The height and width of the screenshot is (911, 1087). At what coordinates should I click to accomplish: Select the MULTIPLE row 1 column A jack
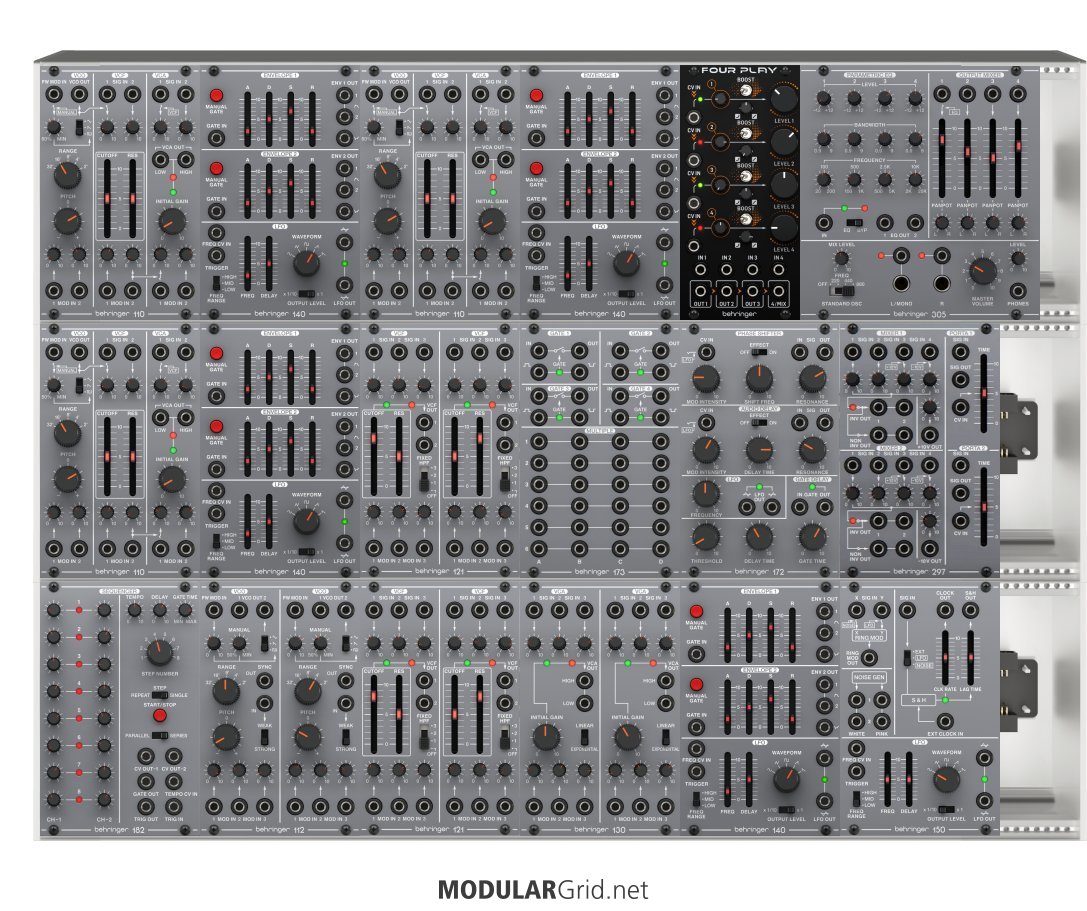coord(539,441)
